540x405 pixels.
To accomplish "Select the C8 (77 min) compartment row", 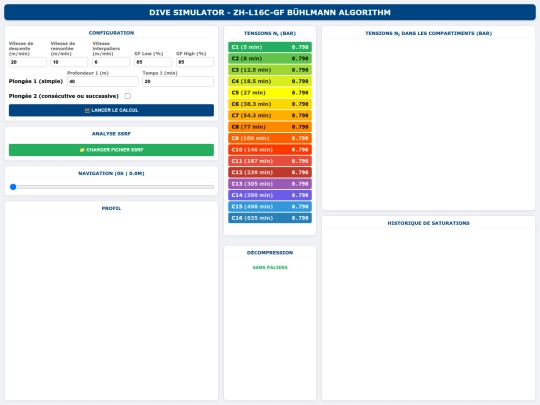I will coord(270,127).
